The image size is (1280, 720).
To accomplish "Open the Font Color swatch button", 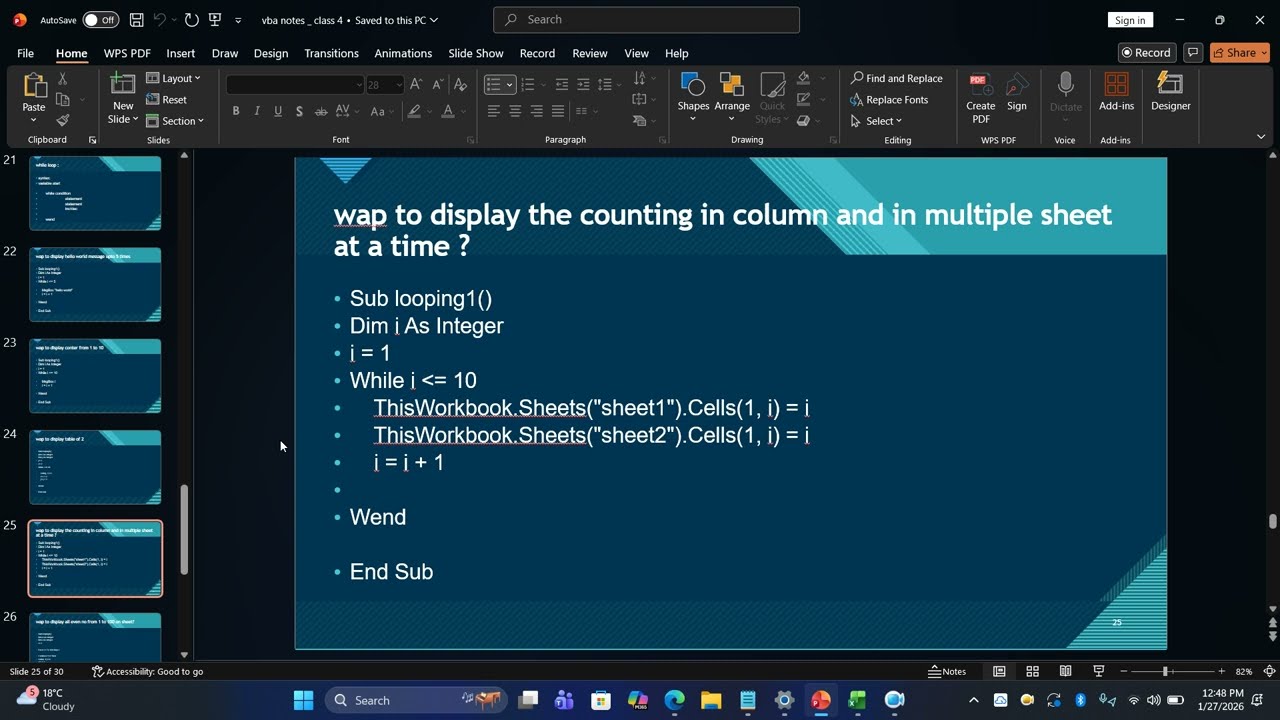I will coord(448,111).
